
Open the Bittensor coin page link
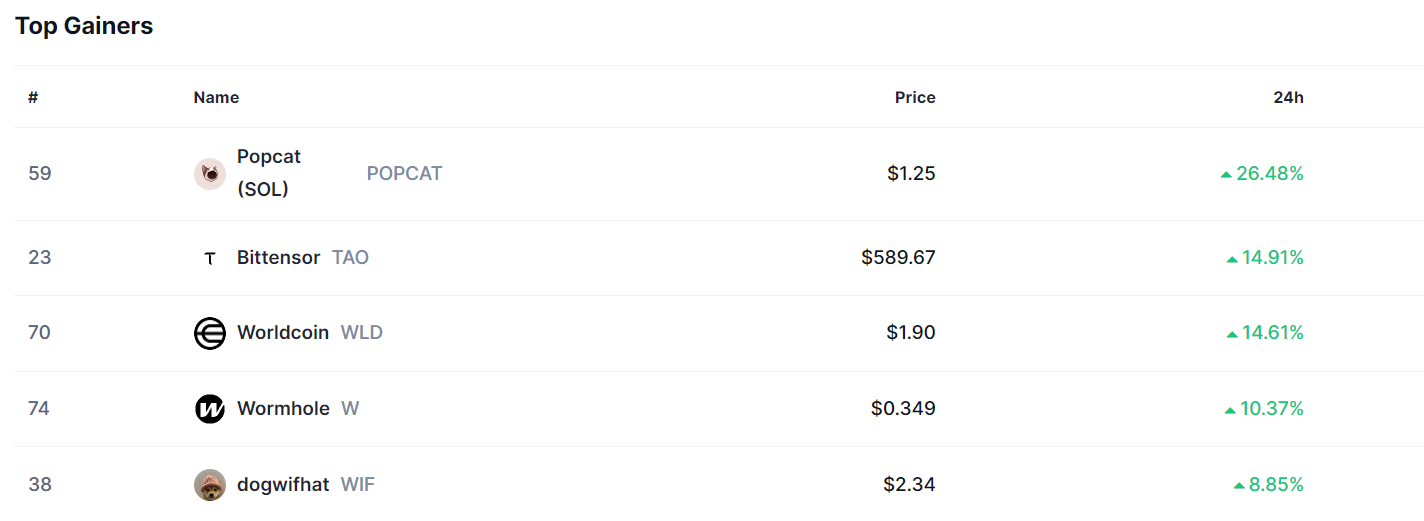pyautogui.click(x=278, y=257)
